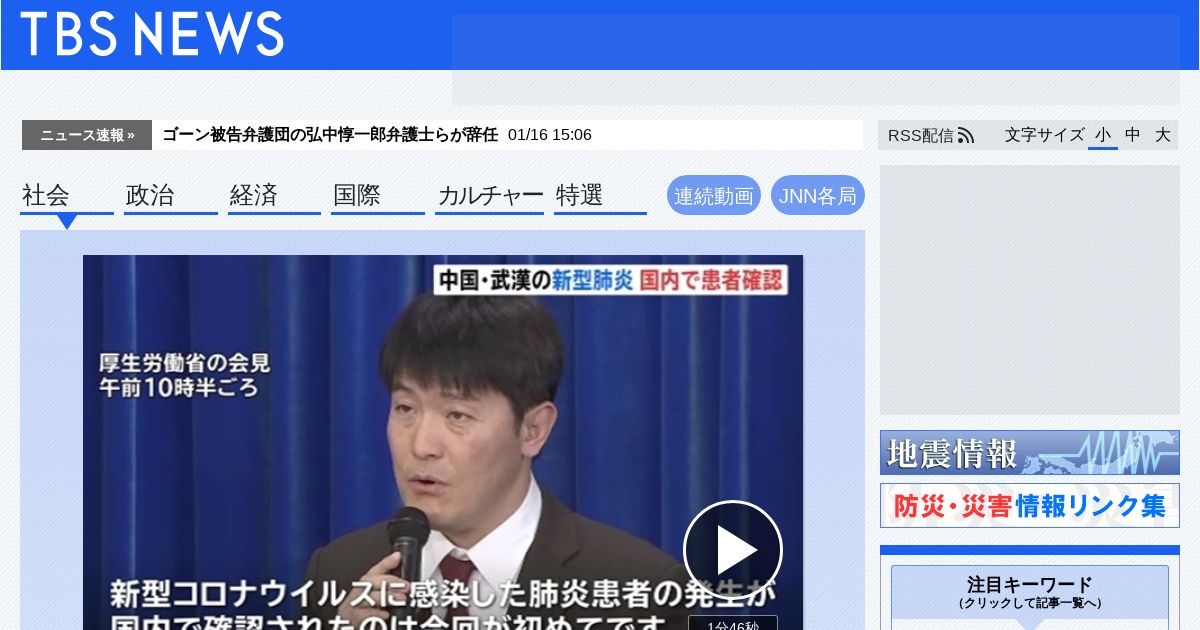Click the 01/16 15:06 timestamp

(550, 135)
